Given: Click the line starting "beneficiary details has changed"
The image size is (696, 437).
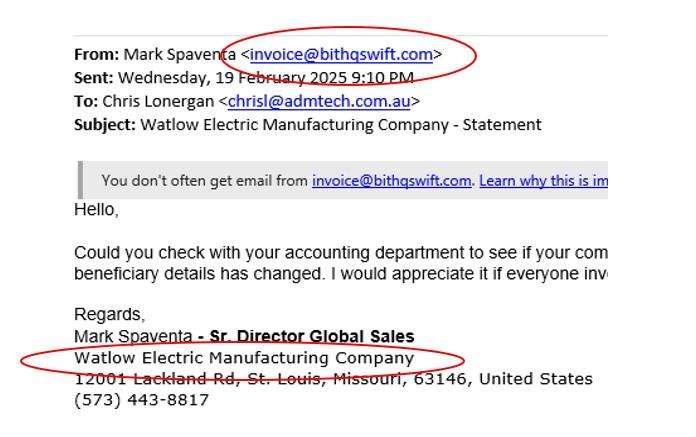Looking at the screenshot, I should 340,274.
